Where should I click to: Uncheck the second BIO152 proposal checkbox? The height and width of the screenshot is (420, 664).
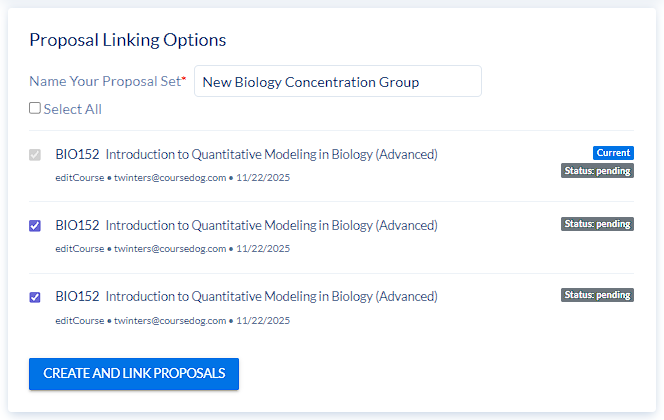pos(35,226)
